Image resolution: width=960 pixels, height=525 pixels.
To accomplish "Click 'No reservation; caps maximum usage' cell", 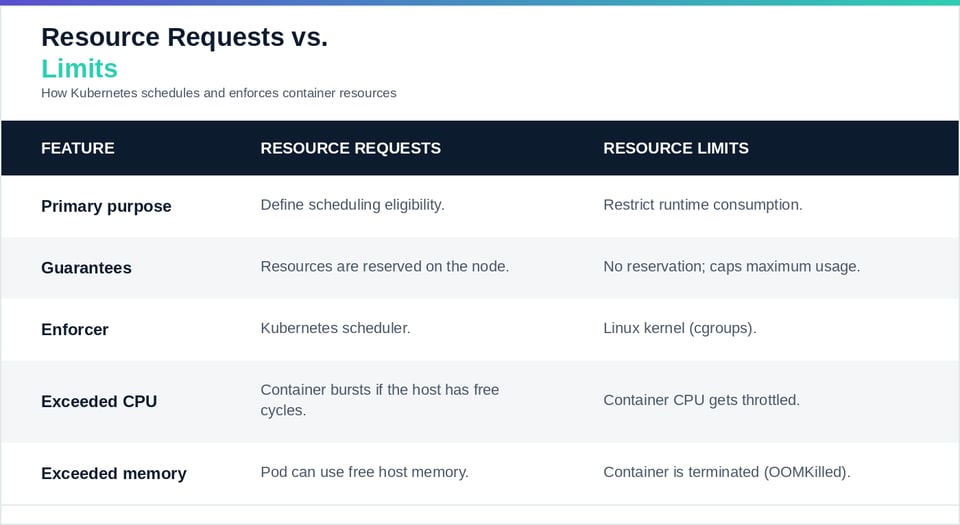I will pyautogui.click(x=732, y=267).
